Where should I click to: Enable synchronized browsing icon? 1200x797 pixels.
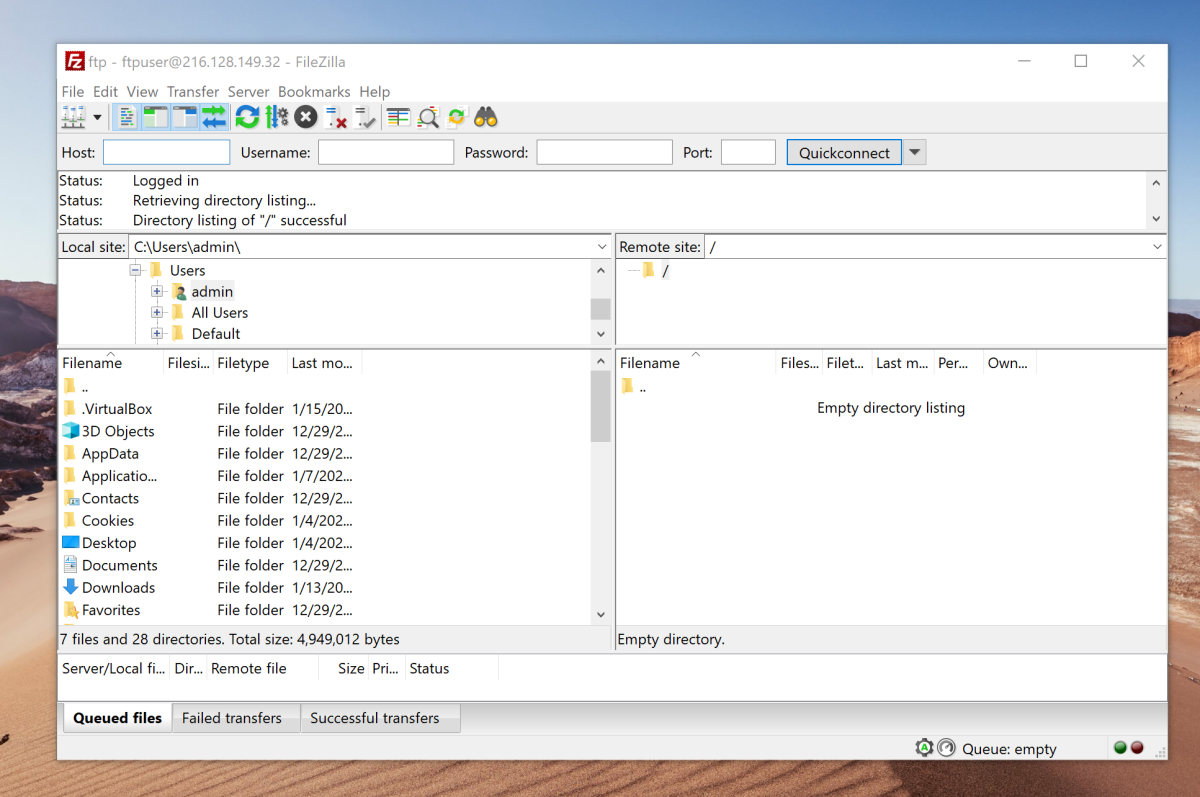(457, 118)
